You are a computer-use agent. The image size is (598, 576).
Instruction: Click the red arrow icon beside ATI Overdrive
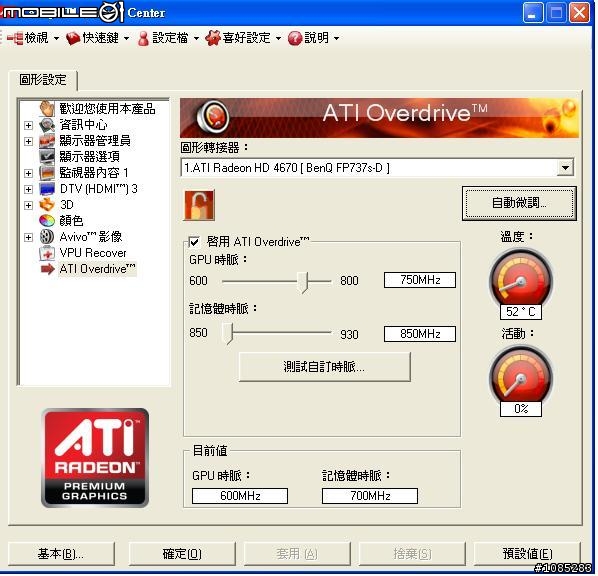(47, 269)
